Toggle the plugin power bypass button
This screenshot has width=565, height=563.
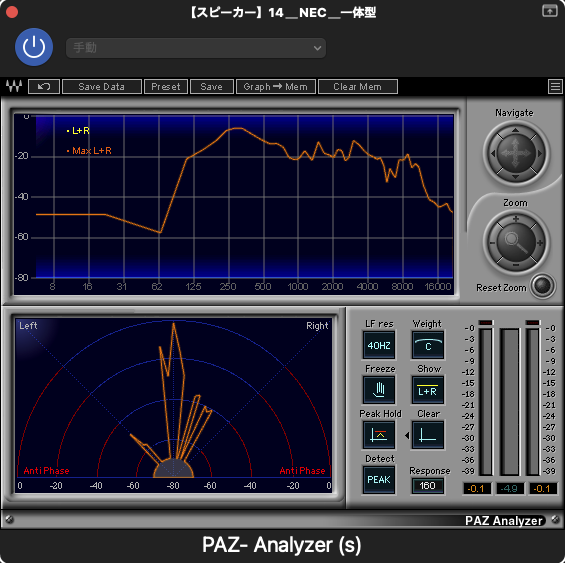tap(34, 47)
